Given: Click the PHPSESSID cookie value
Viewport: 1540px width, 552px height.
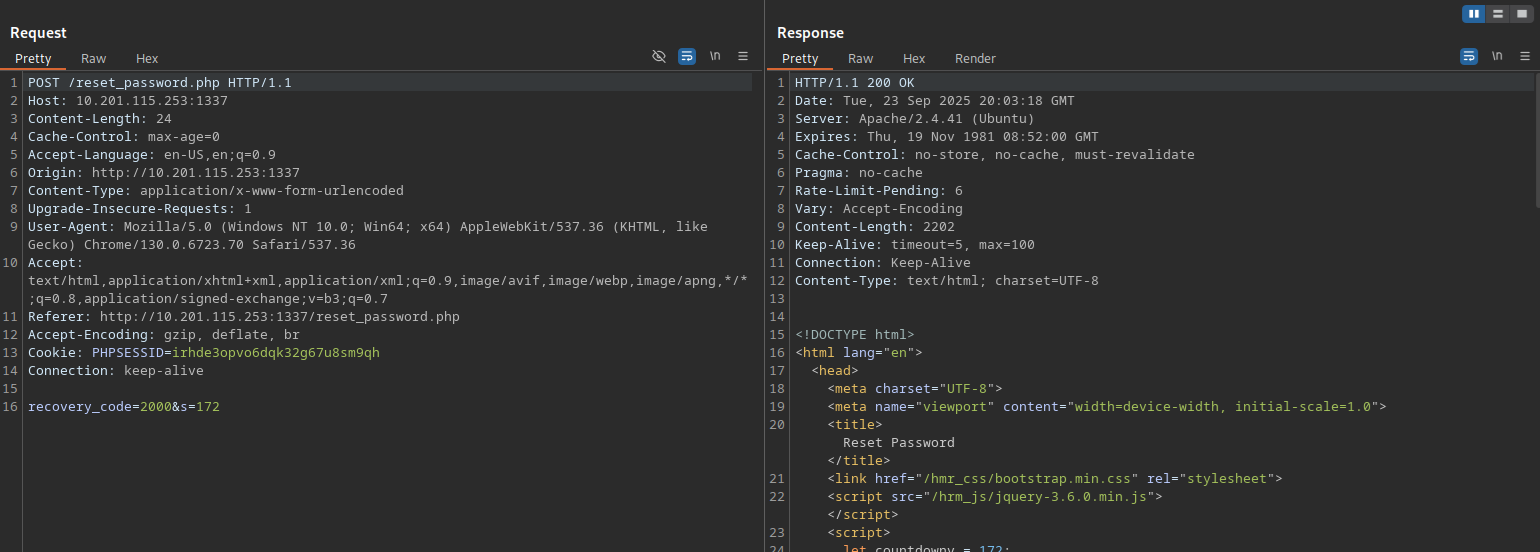Looking at the screenshot, I should (x=275, y=353).
